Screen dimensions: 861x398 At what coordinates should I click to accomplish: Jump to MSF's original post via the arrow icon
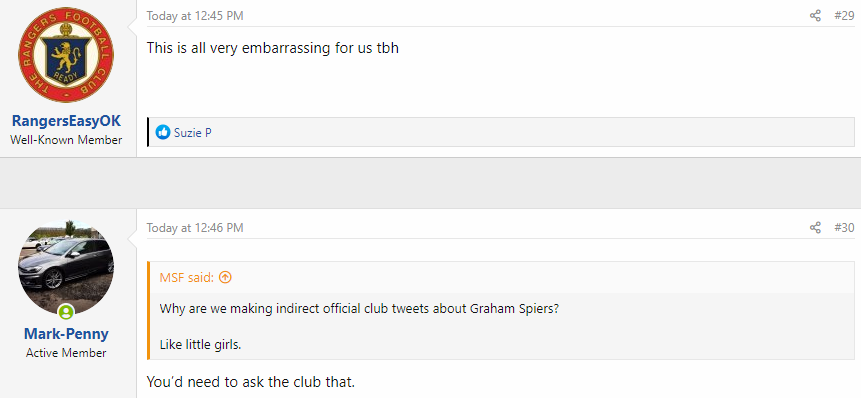pos(225,278)
